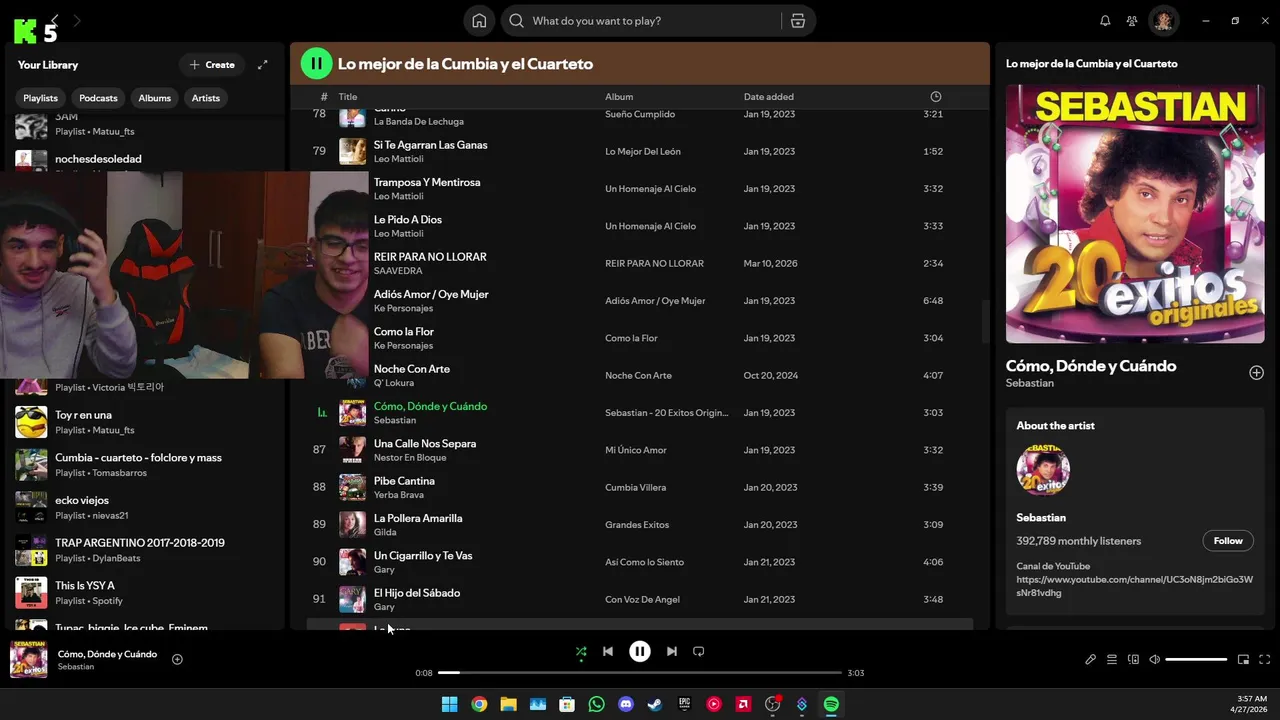Filter library by Podcasts

(98, 98)
